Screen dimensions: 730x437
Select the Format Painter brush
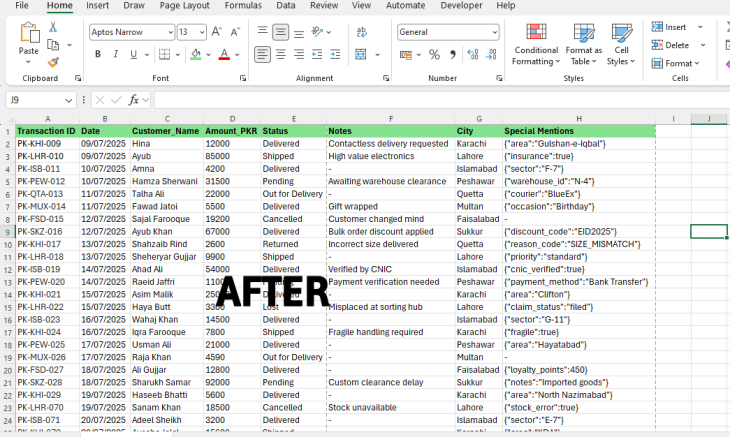click(53, 61)
